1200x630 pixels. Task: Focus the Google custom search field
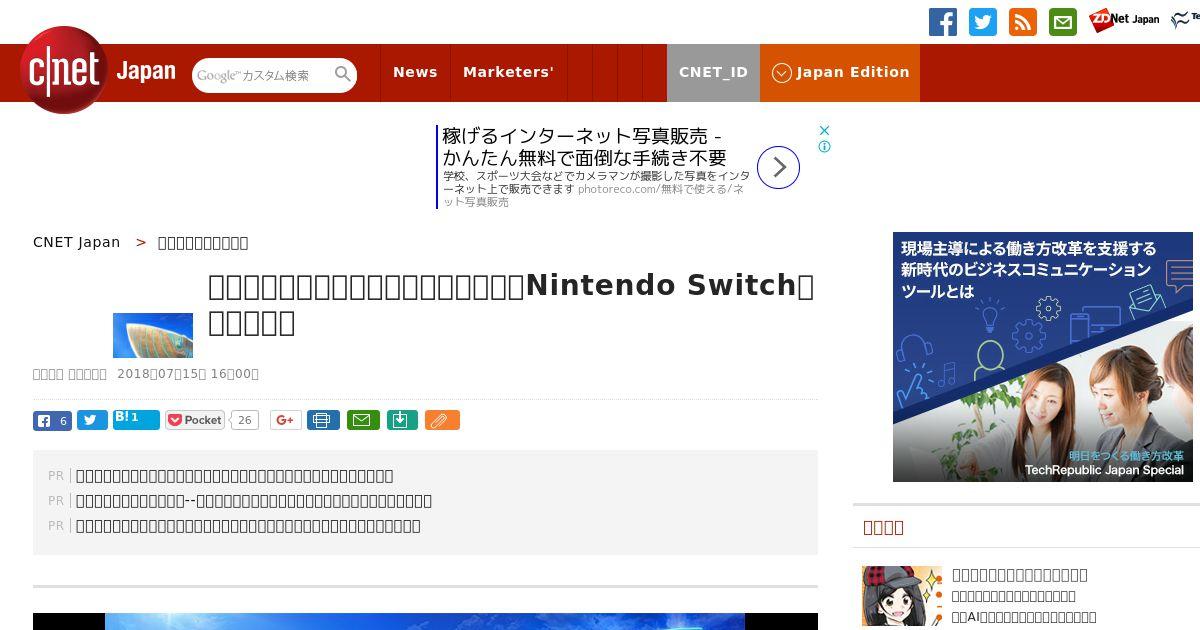click(263, 75)
